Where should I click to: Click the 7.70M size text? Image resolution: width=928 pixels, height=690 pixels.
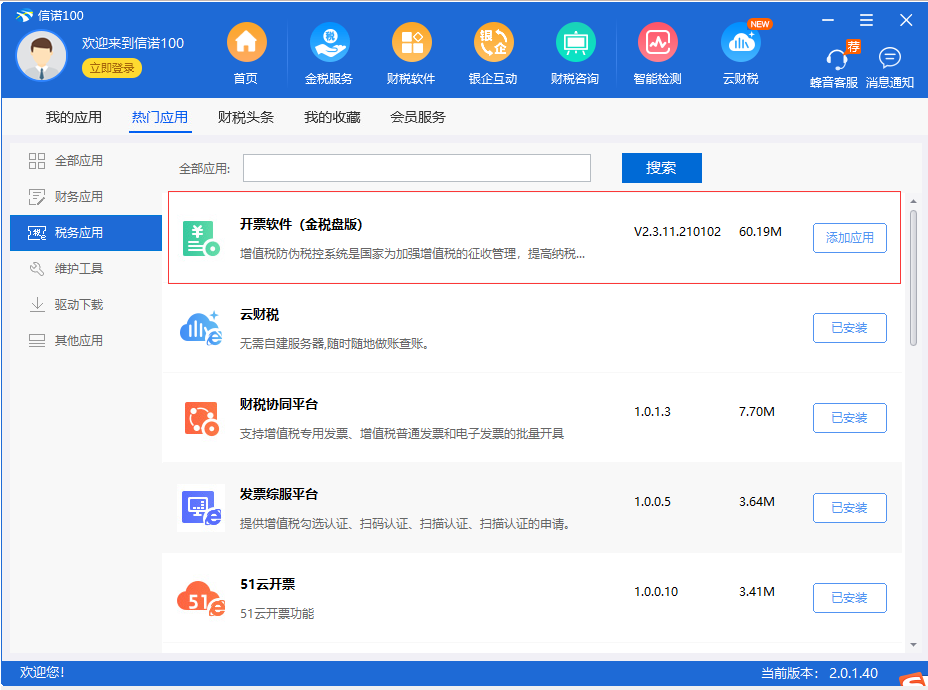tap(756, 412)
